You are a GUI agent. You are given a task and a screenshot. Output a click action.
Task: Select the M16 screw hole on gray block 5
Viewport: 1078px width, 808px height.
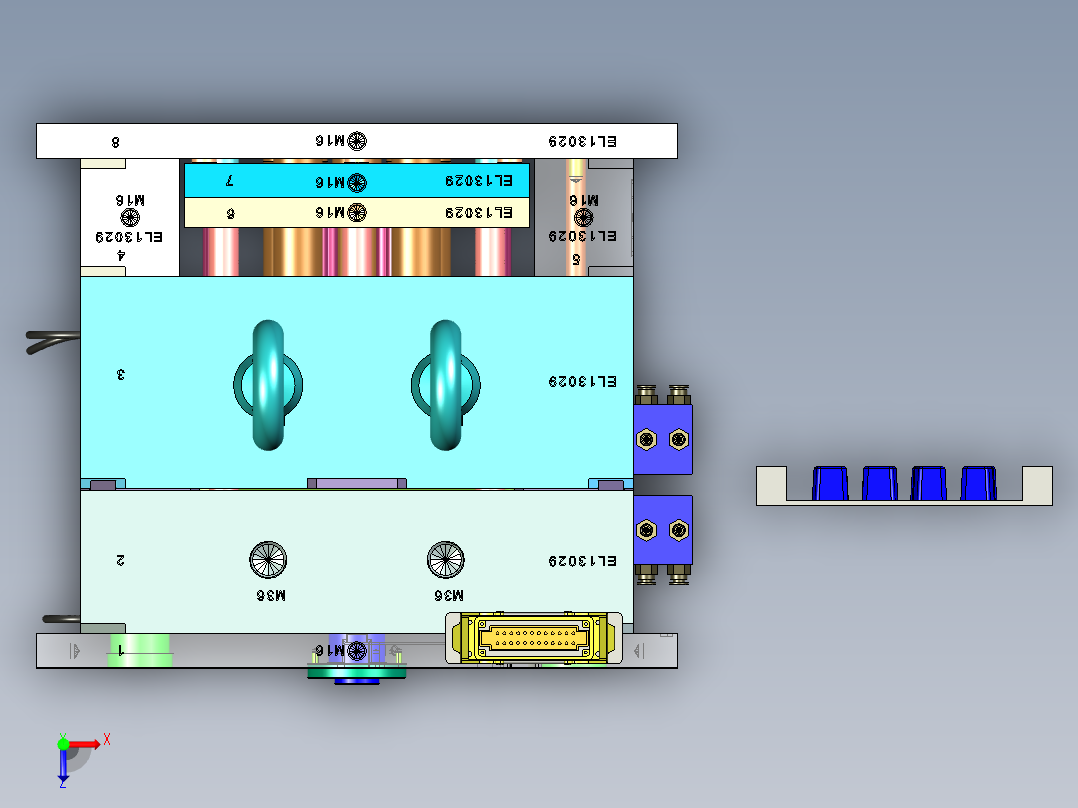(584, 218)
